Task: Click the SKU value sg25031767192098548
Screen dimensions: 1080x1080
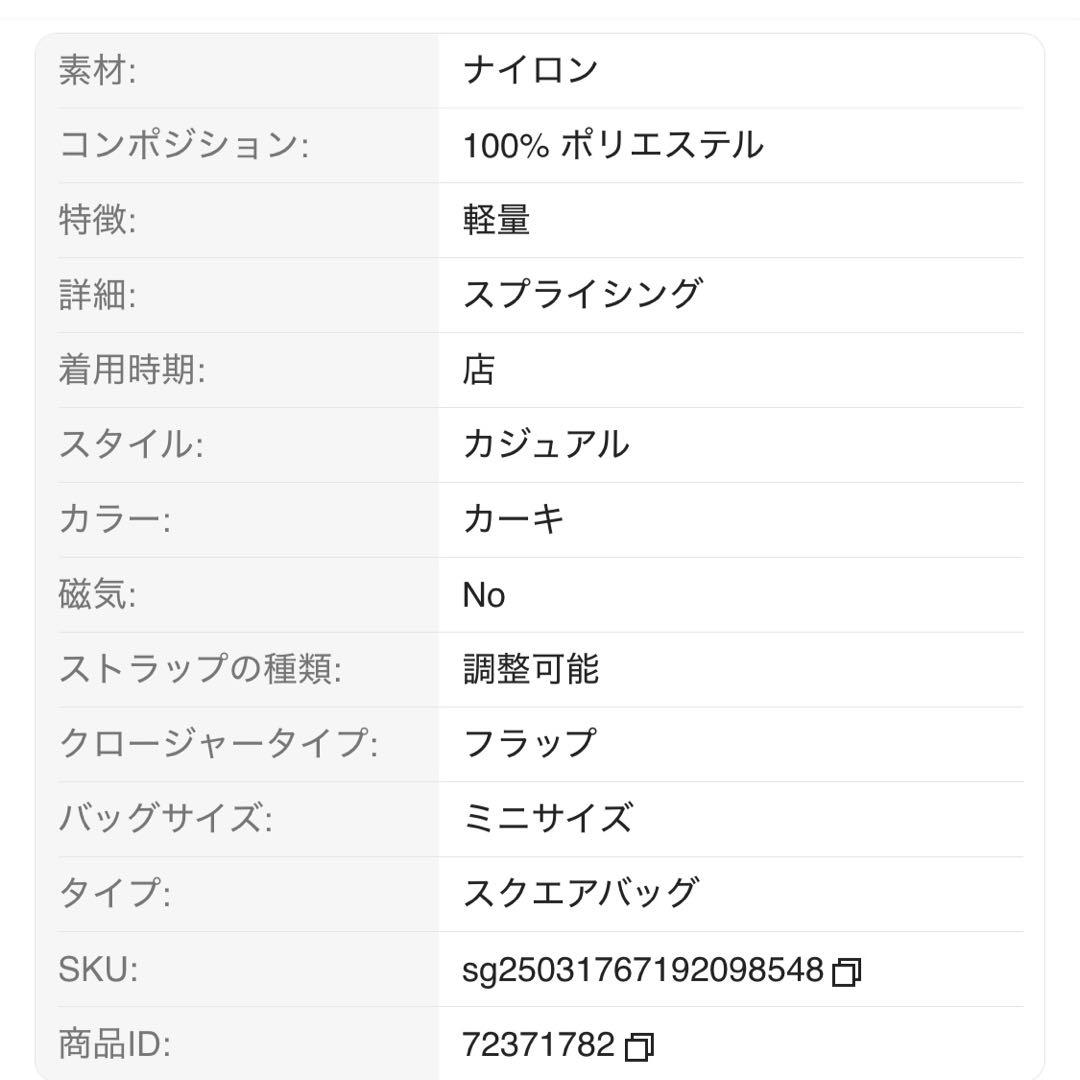Action: click(x=643, y=969)
